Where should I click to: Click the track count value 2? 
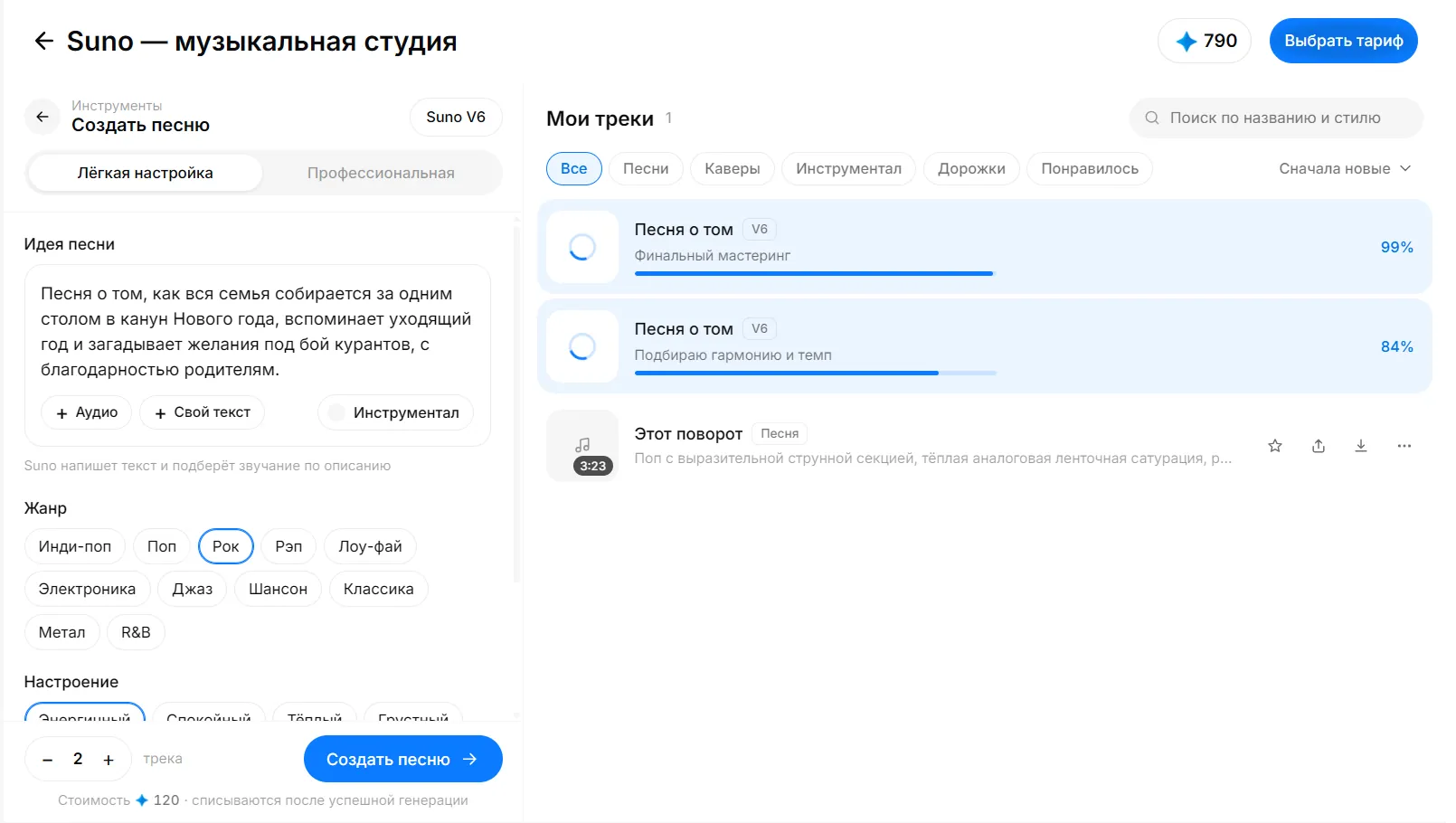point(78,759)
